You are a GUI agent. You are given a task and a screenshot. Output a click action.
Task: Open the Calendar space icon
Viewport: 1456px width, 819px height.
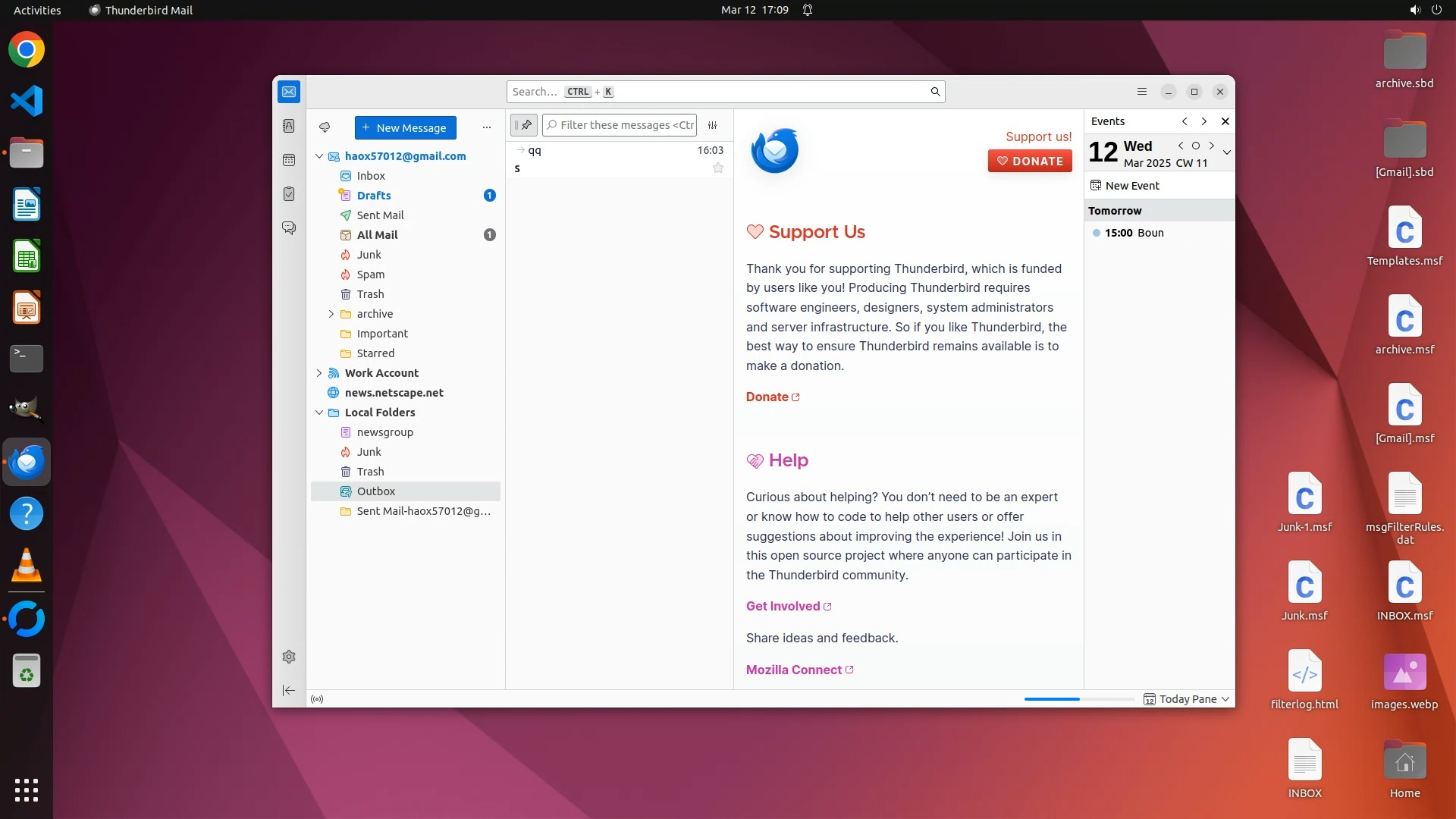pos(289,160)
